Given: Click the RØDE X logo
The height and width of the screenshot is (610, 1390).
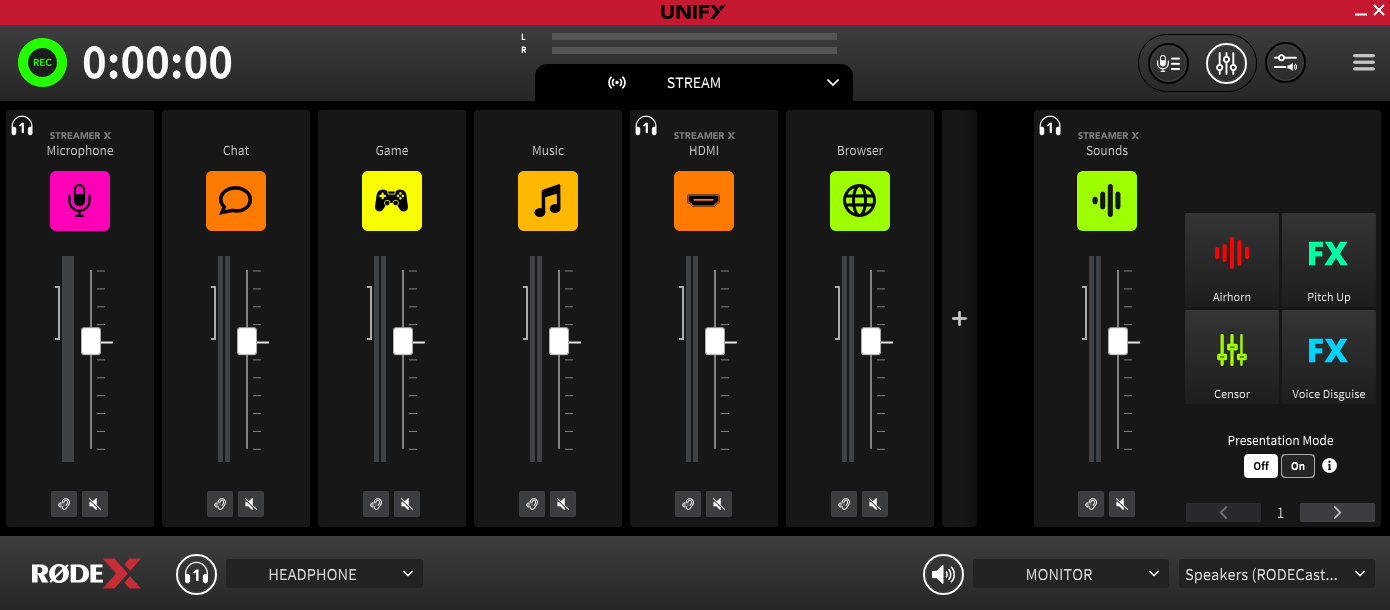Looking at the screenshot, I should click(86, 574).
